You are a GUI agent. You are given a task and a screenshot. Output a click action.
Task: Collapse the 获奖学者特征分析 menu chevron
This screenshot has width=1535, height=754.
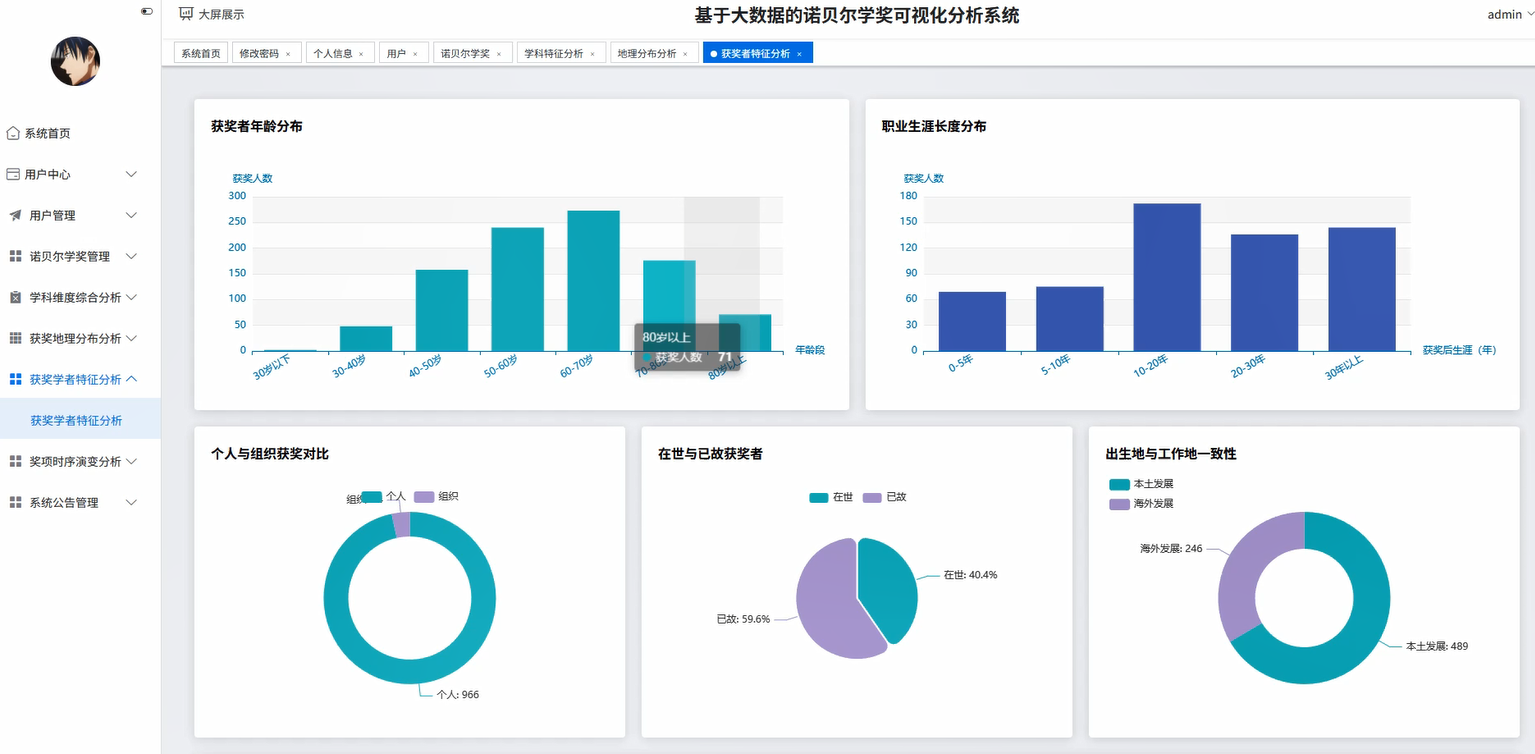pyautogui.click(x=131, y=379)
